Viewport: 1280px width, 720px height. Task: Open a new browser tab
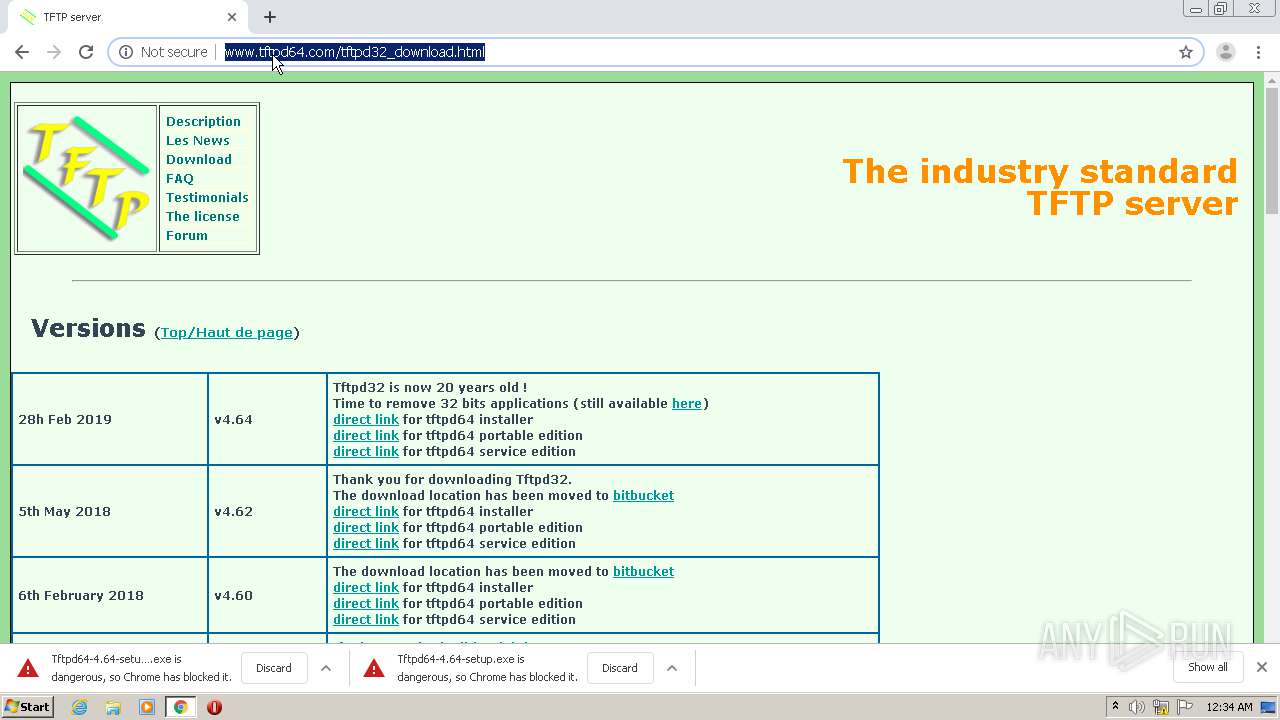270,17
